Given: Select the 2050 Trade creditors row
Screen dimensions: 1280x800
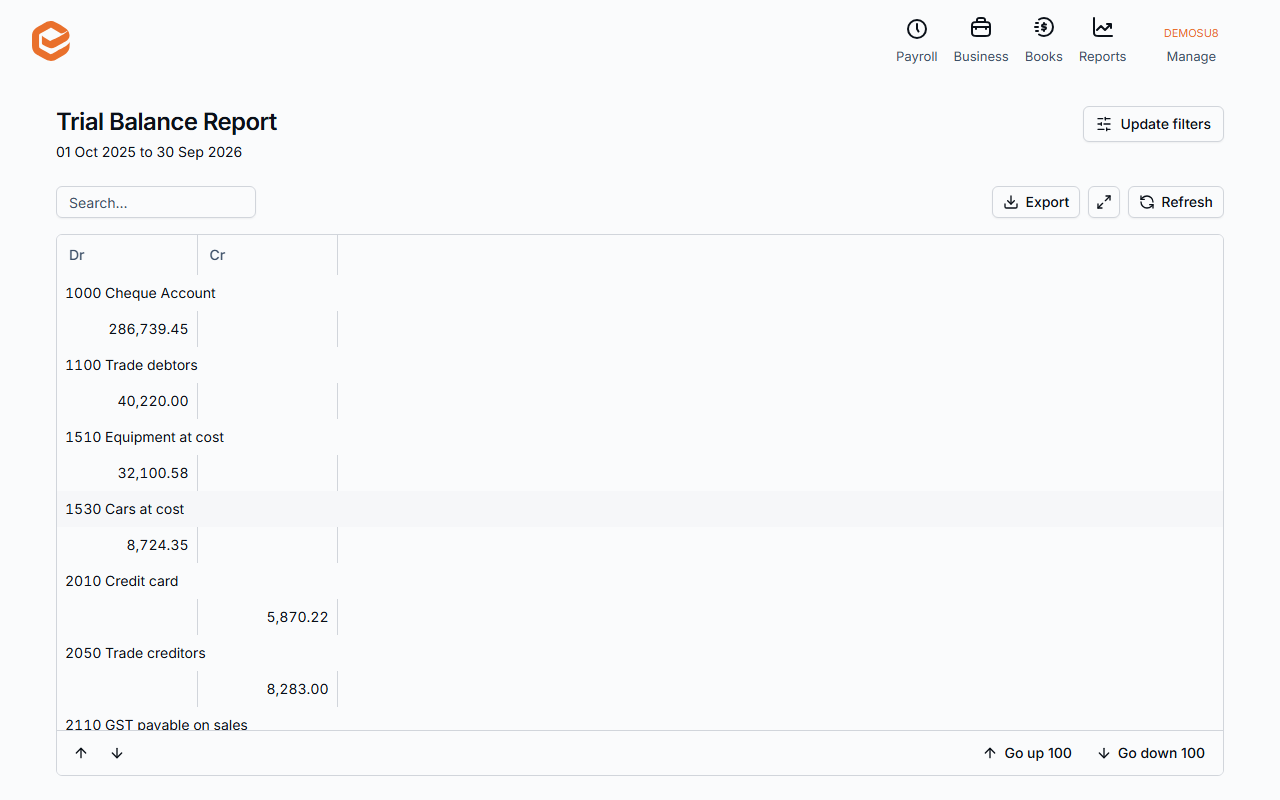Looking at the screenshot, I should [640, 653].
